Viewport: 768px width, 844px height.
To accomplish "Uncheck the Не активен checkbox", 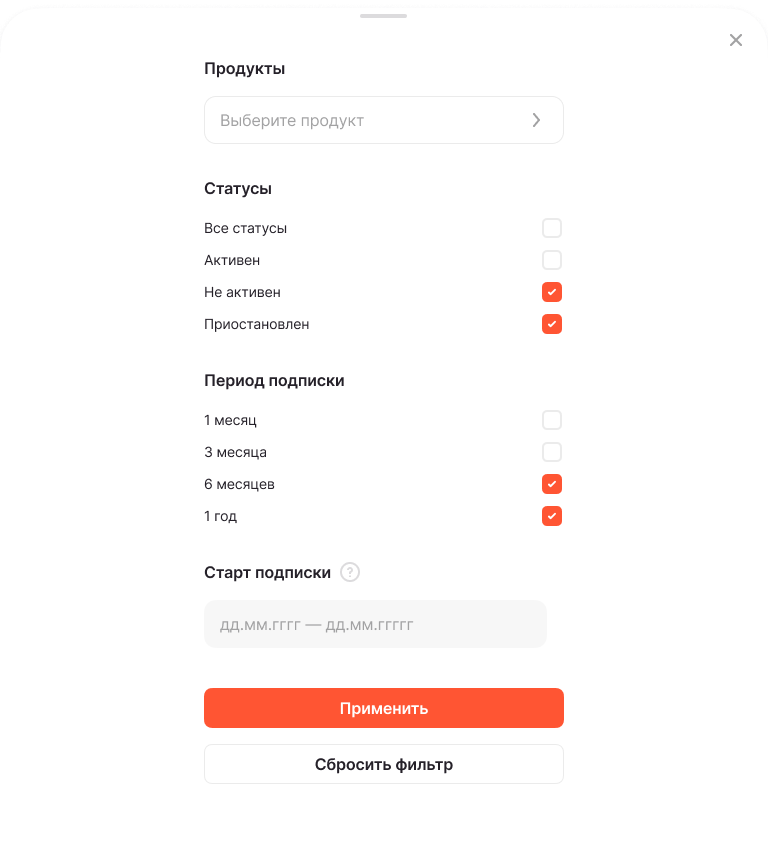I will pos(552,292).
